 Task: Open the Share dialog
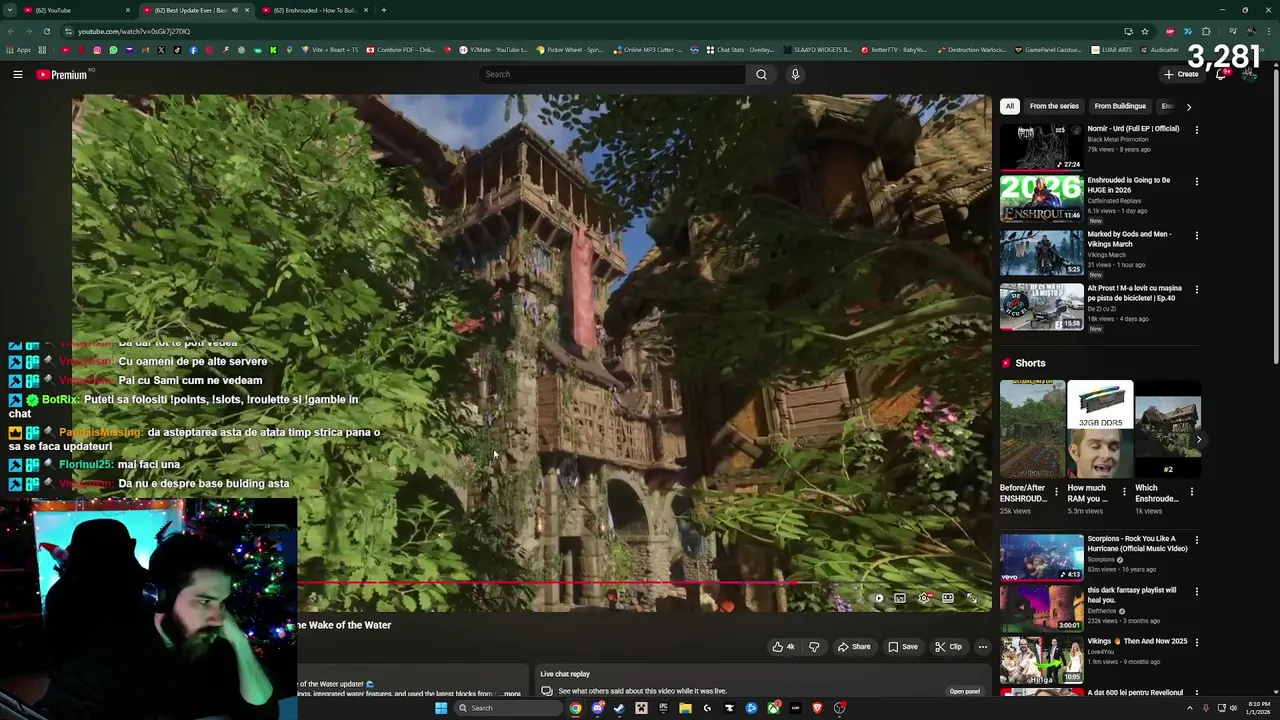click(x=854, y=647)
